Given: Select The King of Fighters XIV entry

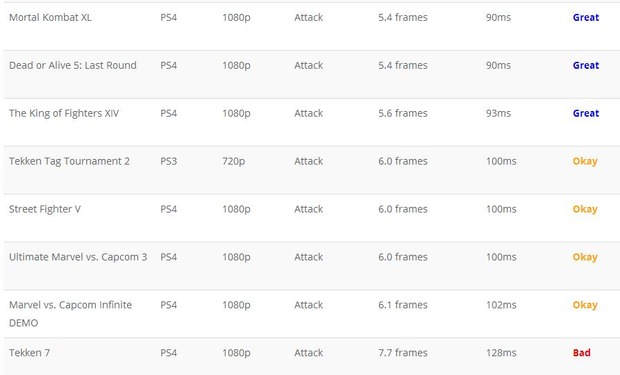Looking at the screenshot, I should (64, 114).
